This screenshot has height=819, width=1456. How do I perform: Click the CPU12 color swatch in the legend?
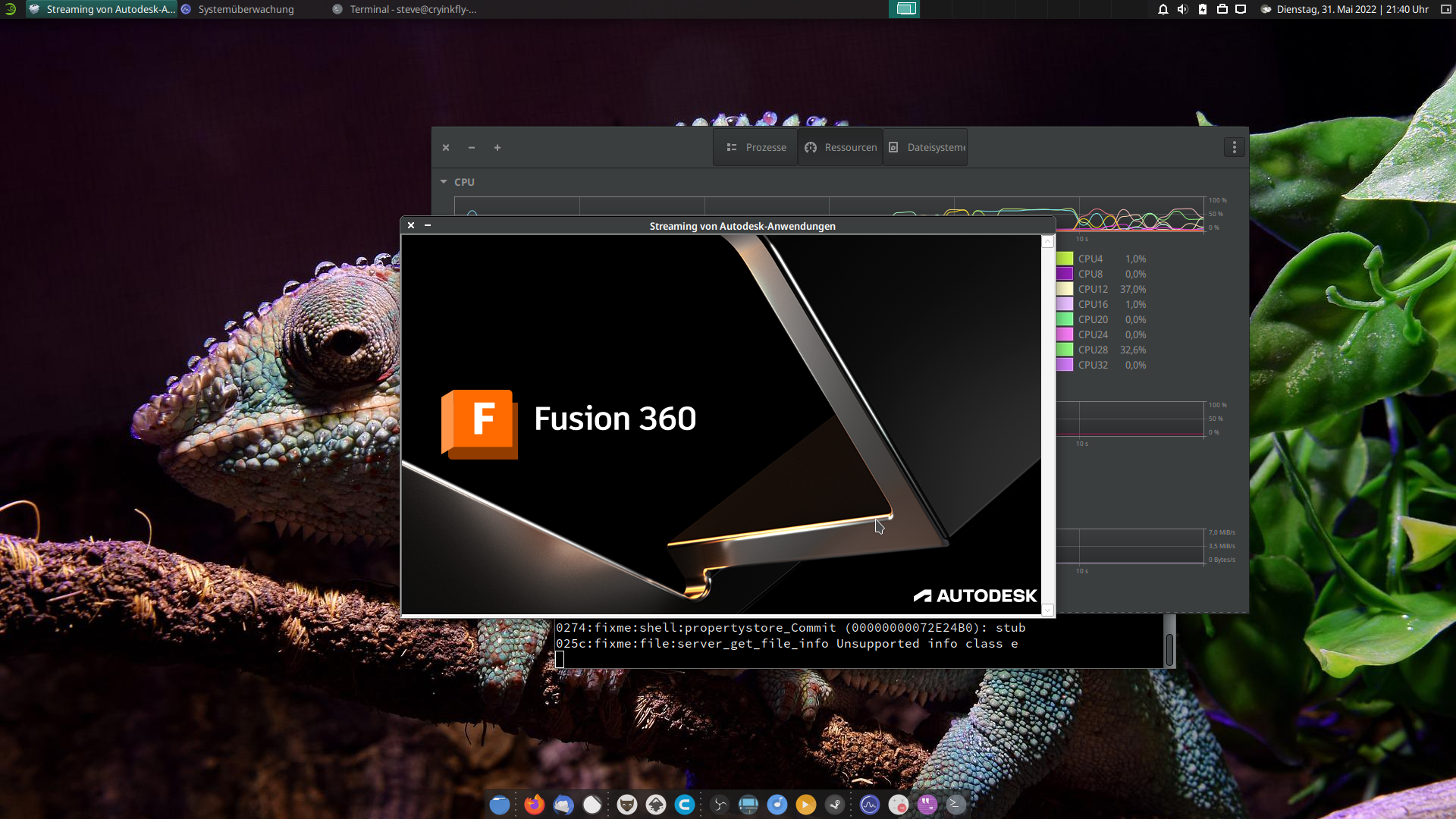point(1065,289)
